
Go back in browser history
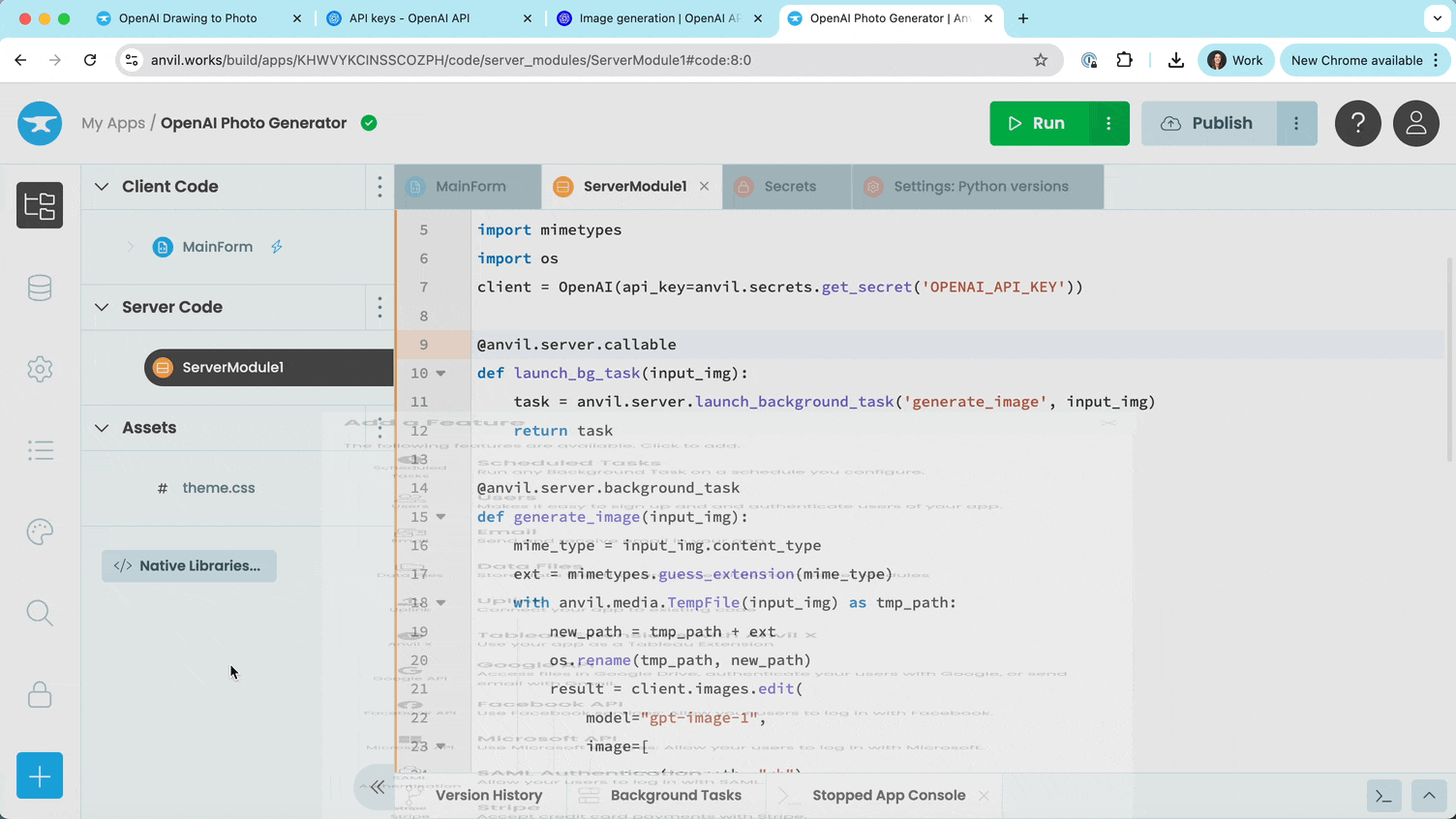pos(20,60)
